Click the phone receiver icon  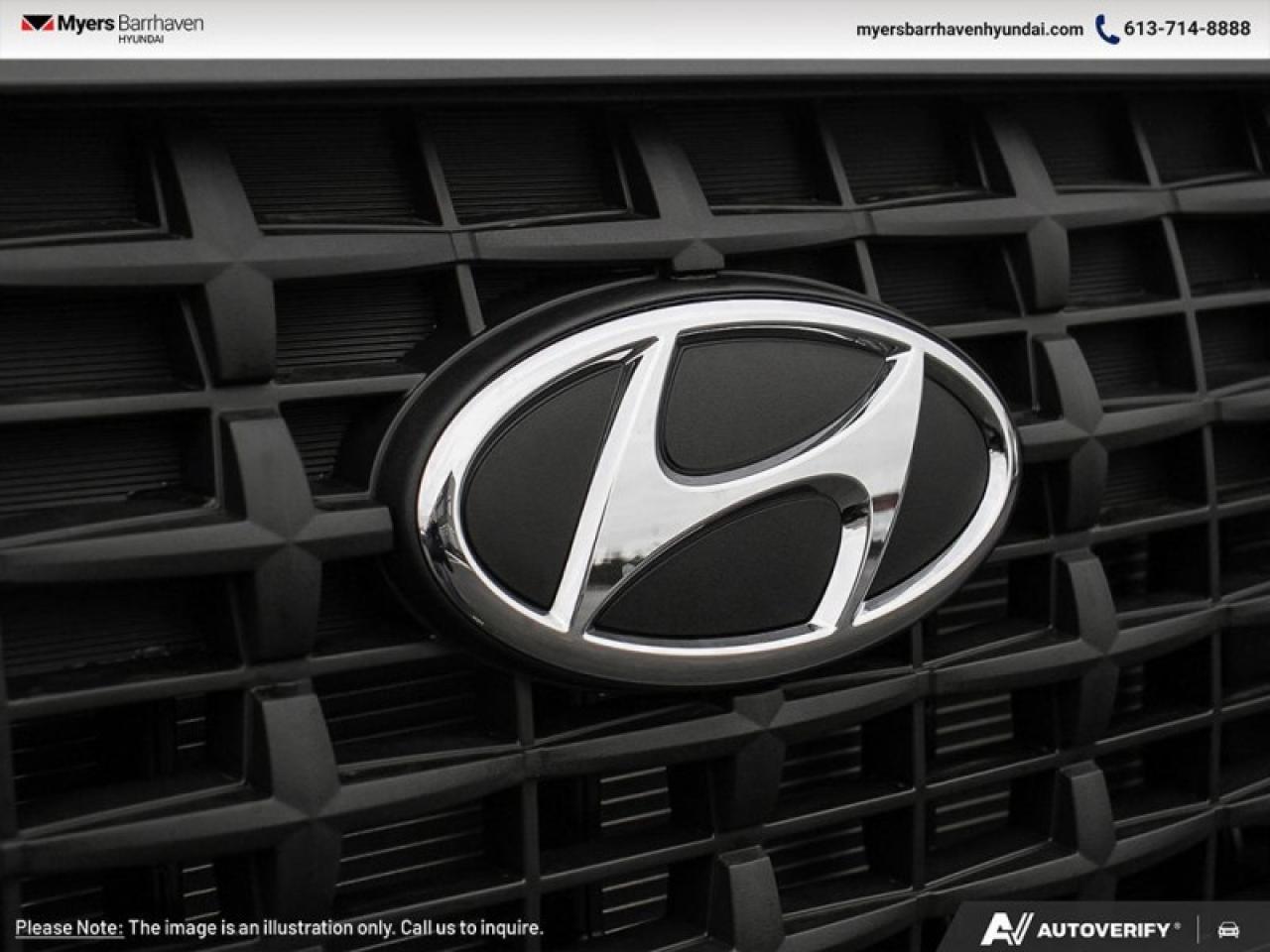[x=1104, y=30]
